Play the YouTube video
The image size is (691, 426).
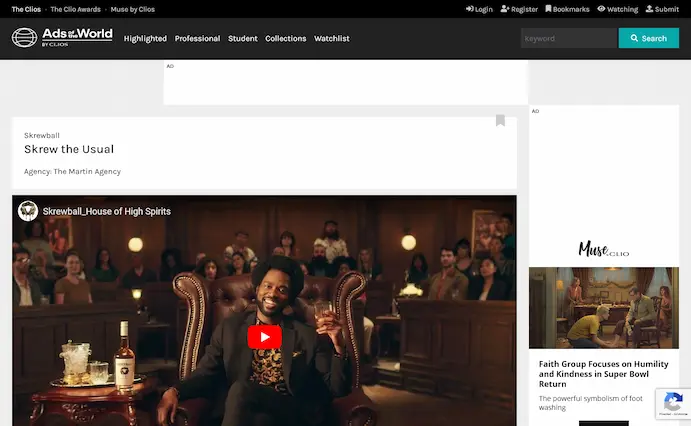point(264,337)
